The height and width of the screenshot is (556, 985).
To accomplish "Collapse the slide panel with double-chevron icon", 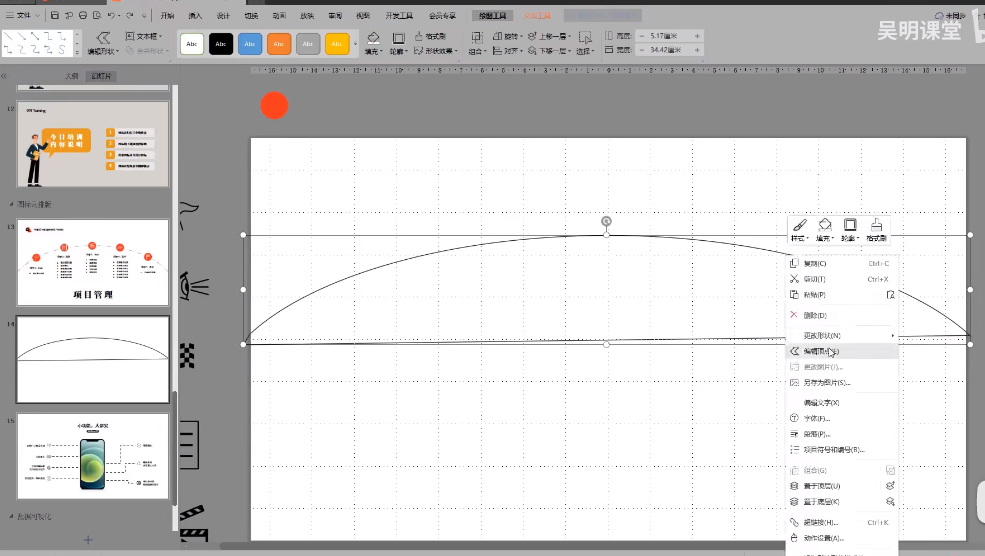I will [x=4, y=76].
